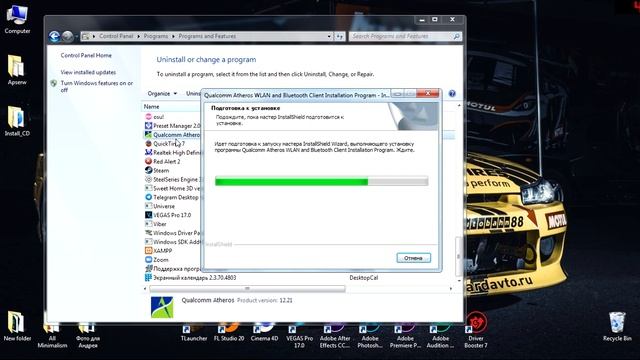Launch the Adobe After Effects shortcut

335,336
